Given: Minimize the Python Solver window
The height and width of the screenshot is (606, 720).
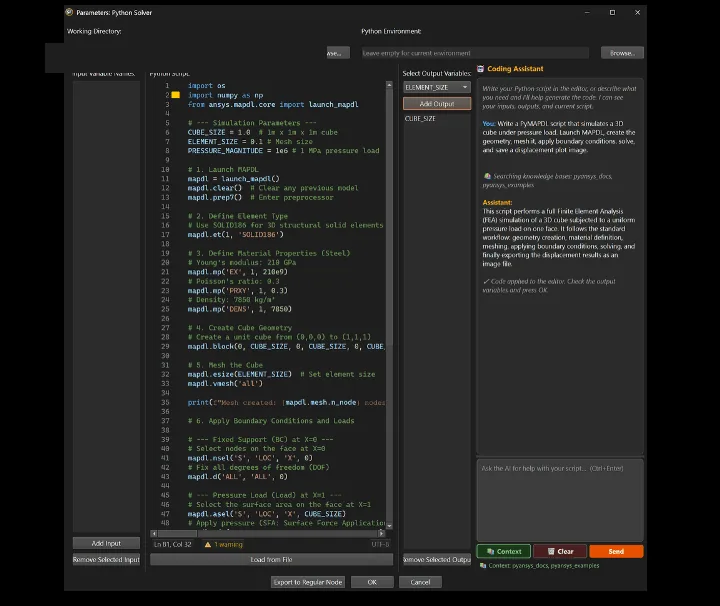Looking at the screenshot, I should click(x=587, y=12).
